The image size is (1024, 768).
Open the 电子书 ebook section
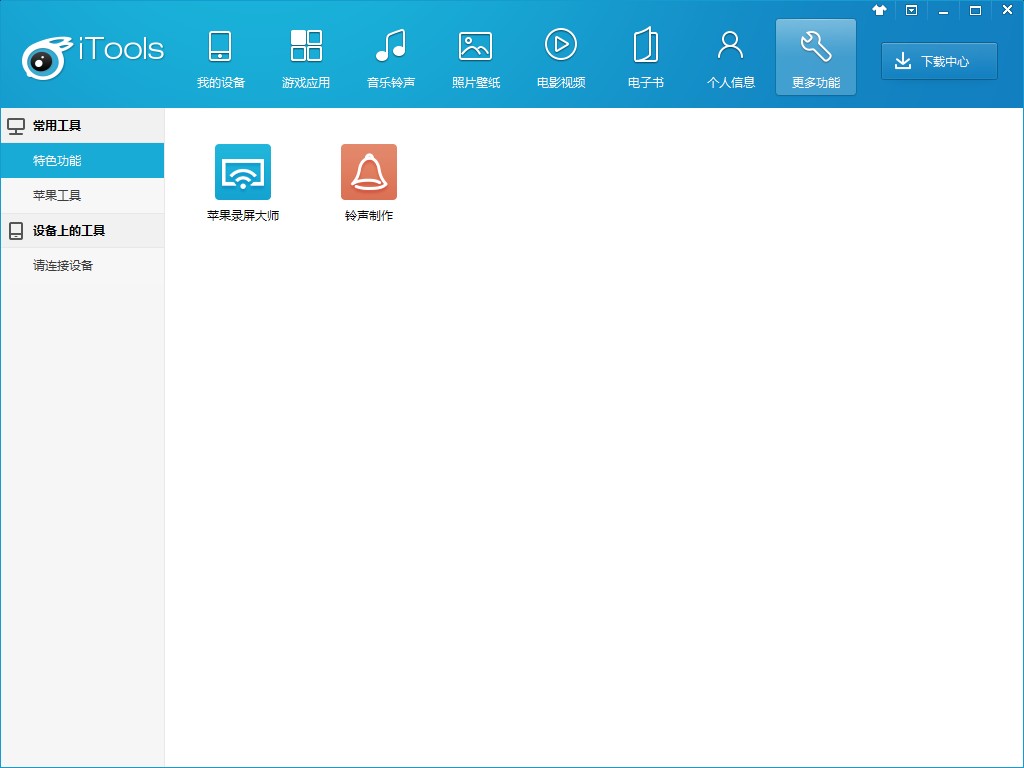(645, 58)
